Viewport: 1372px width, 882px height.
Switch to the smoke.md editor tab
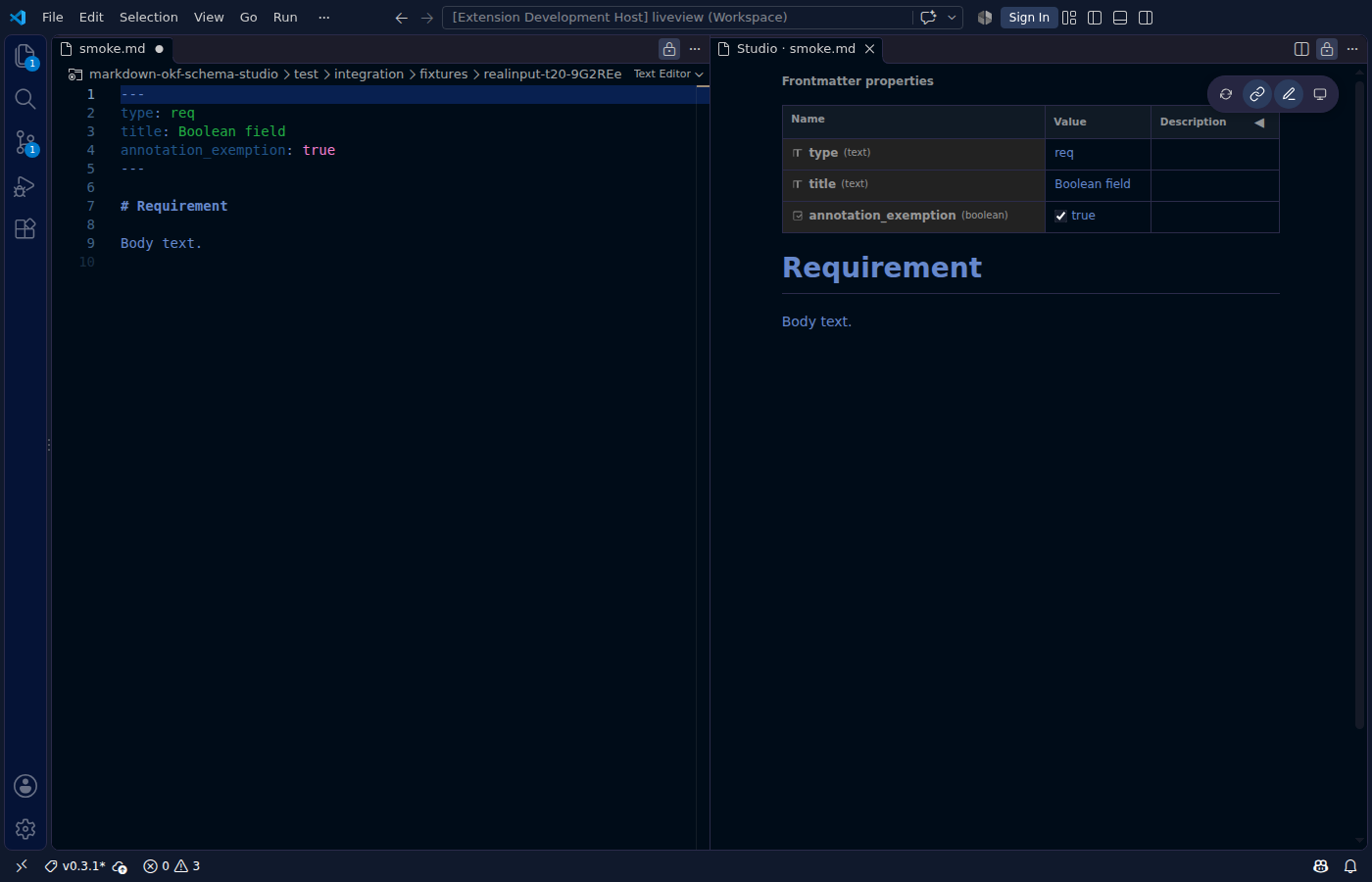coord(113,49)
